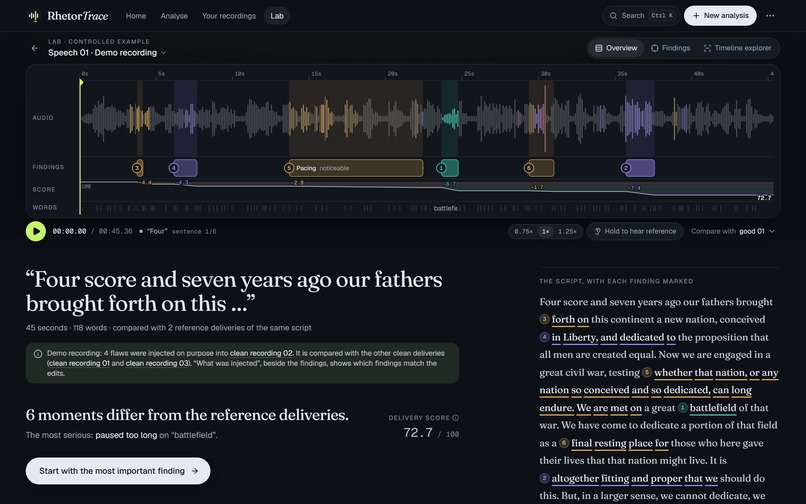Open the clean recording 02 link
Viewport: 806px width, 504px height.
pos(261,353)
